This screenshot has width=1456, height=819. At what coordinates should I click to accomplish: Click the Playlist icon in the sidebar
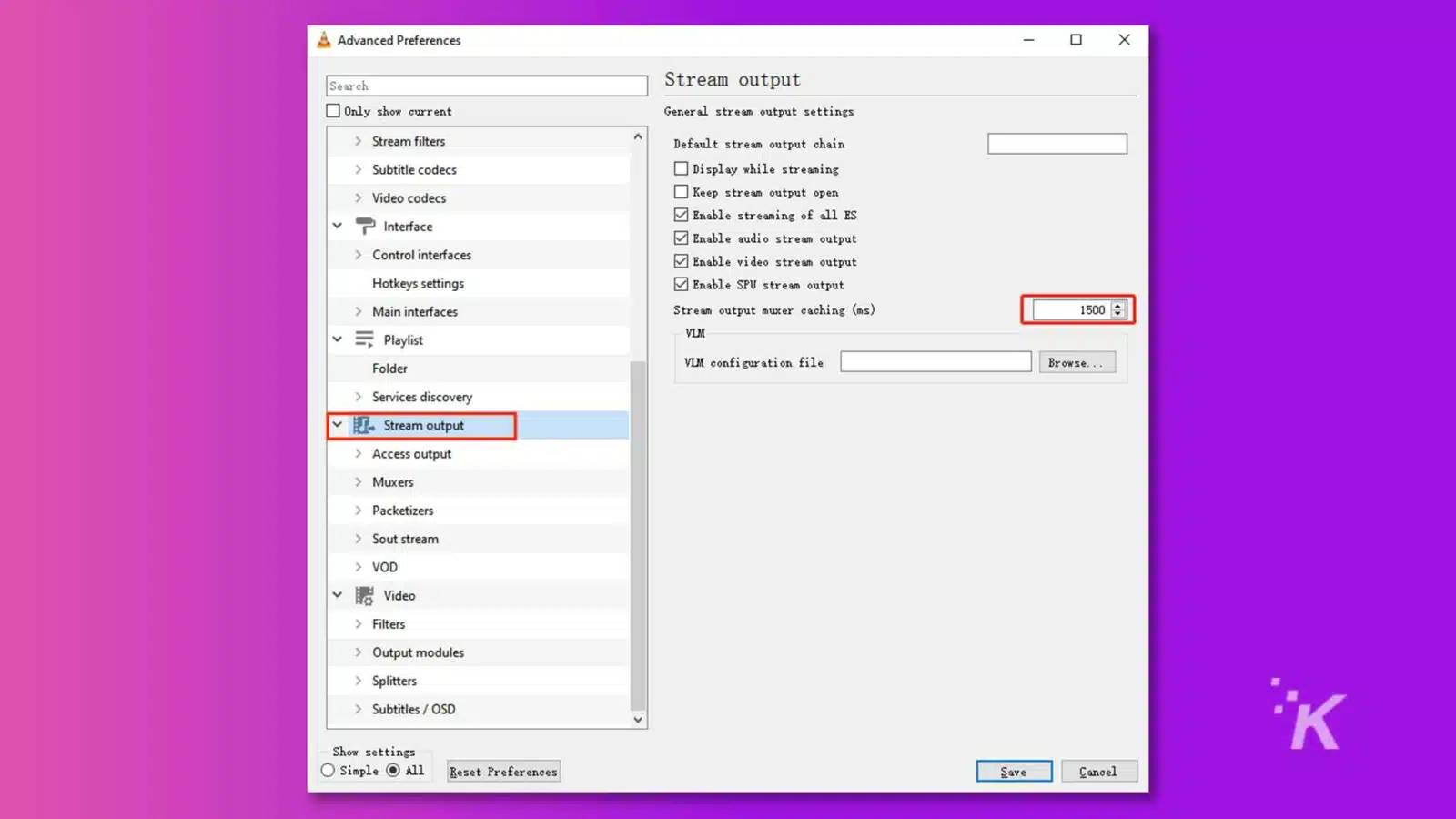coord(363,339)
